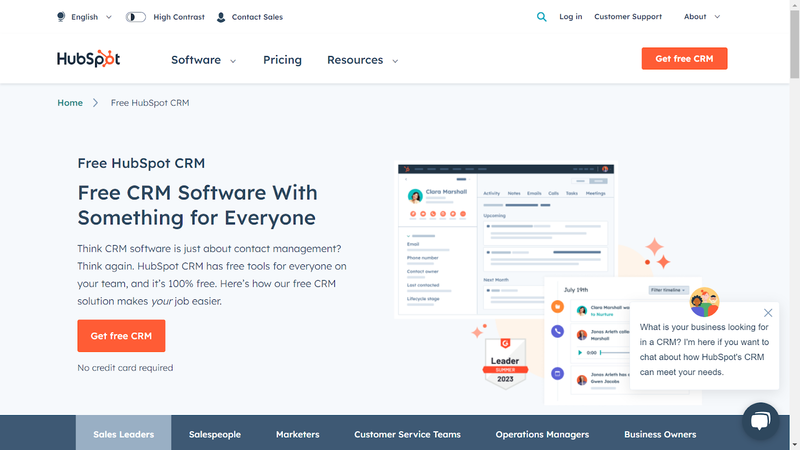Click Get free CRM in header
This screenshot has width=800, height=450.
(x=684, y=59)
